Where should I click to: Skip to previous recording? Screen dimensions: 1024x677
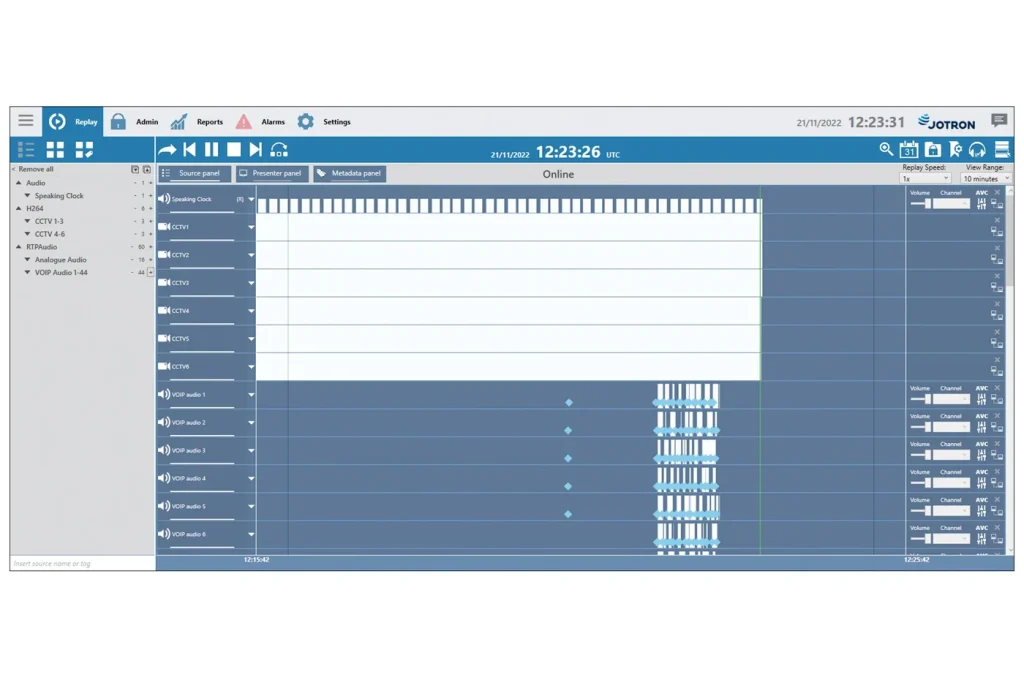click(x=189, y=150)
